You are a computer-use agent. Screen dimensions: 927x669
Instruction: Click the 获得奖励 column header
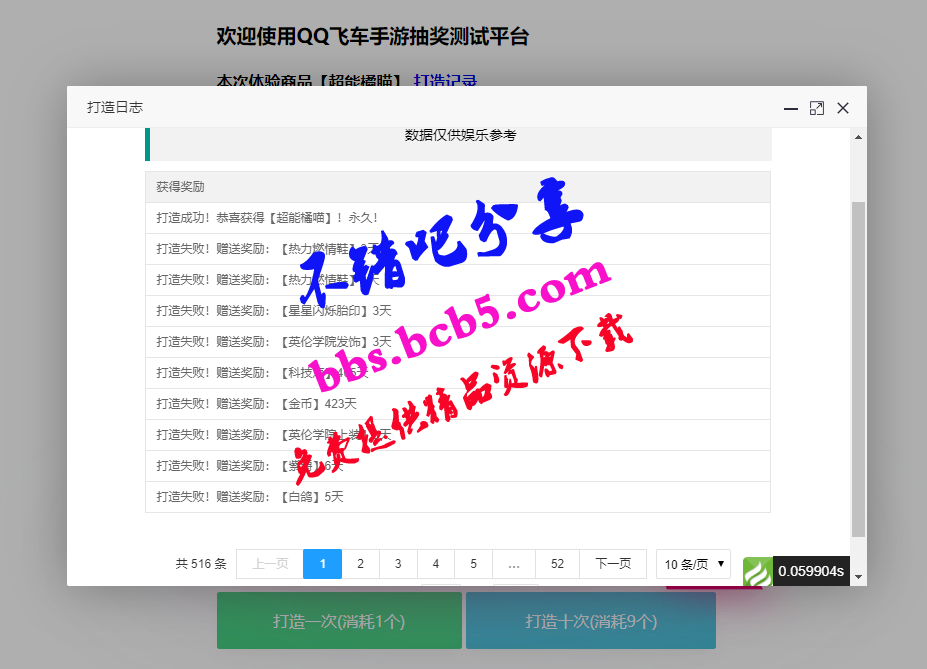[458, 187]
